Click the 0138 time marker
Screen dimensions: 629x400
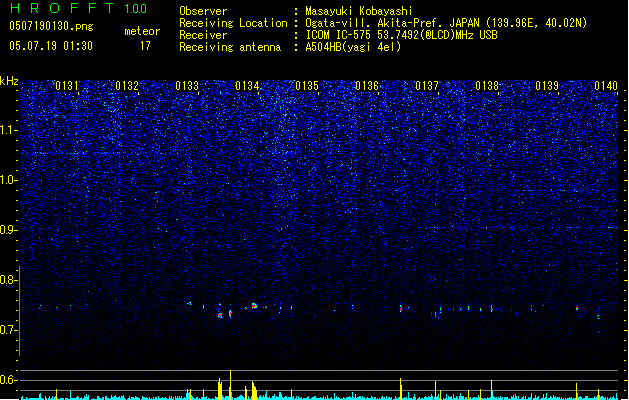point(487,86)
